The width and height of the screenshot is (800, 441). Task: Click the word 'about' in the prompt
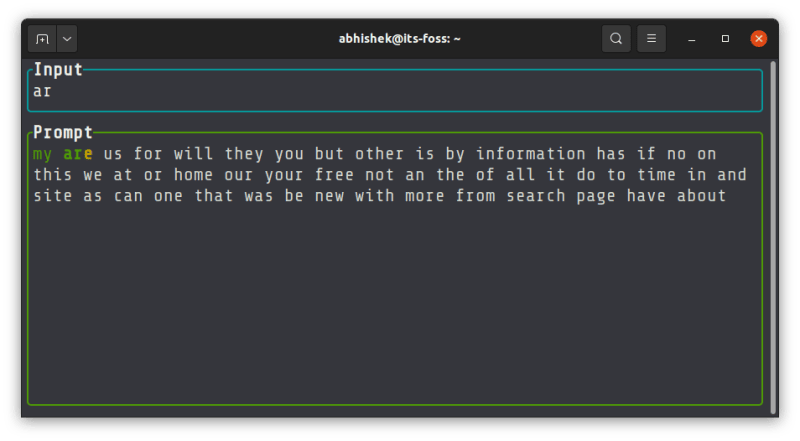click(x=702, y=195)
